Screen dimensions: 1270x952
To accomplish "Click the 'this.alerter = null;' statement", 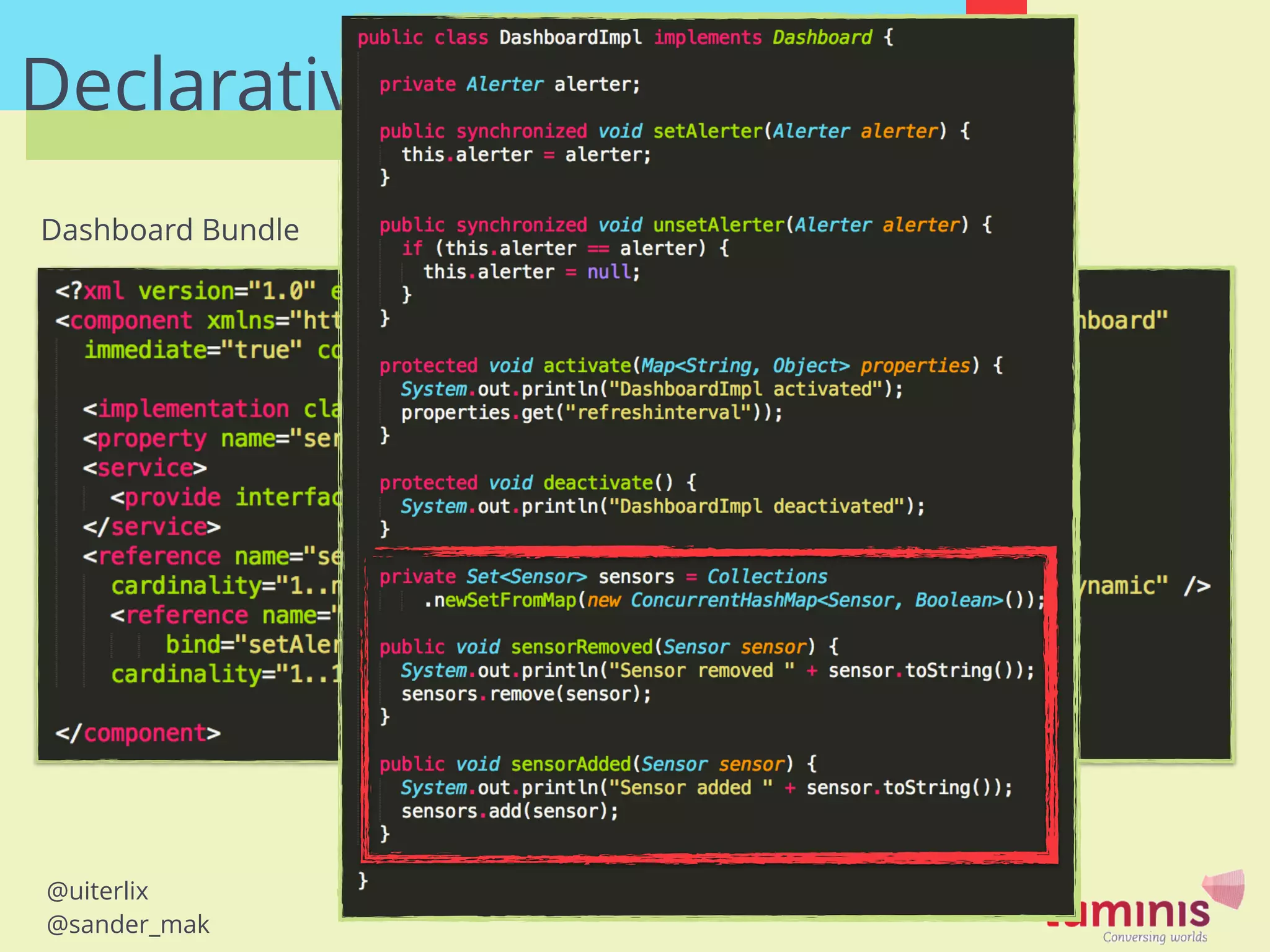I will coord(531,272).
